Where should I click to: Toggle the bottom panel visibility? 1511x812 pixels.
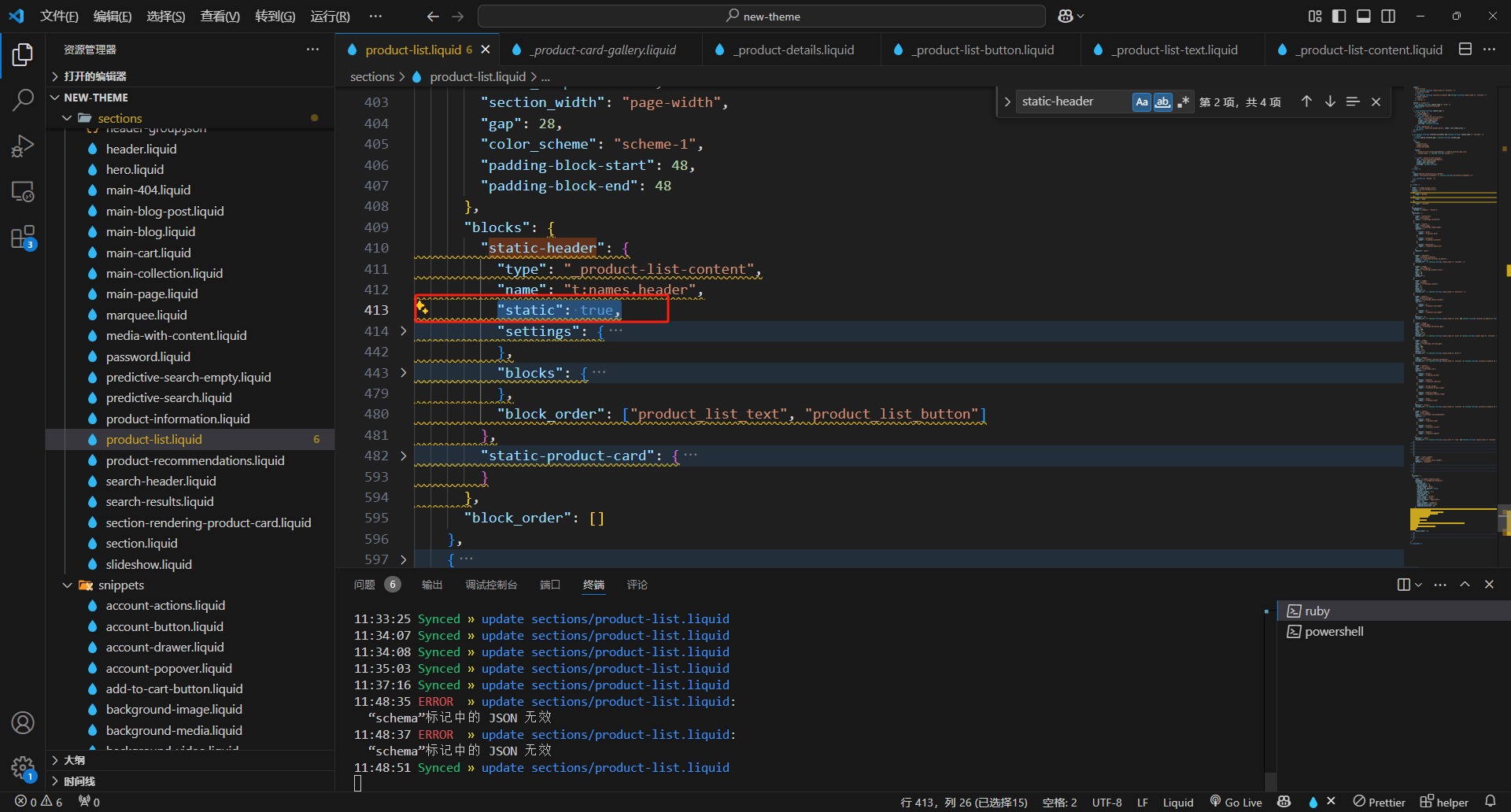tap(1364, 16)
